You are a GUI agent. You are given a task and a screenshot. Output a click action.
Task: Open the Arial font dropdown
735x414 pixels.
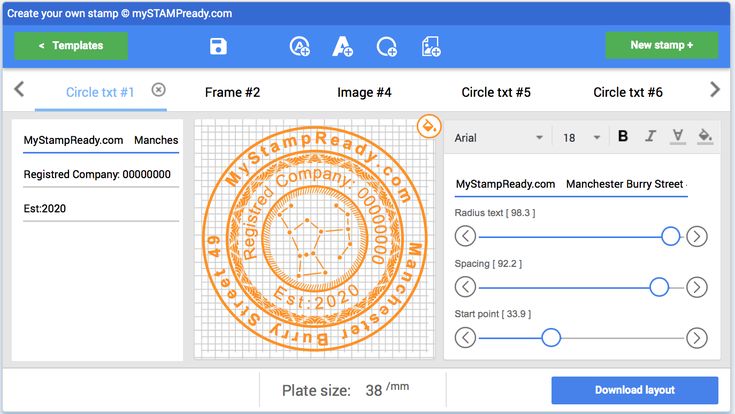[499, 137]
